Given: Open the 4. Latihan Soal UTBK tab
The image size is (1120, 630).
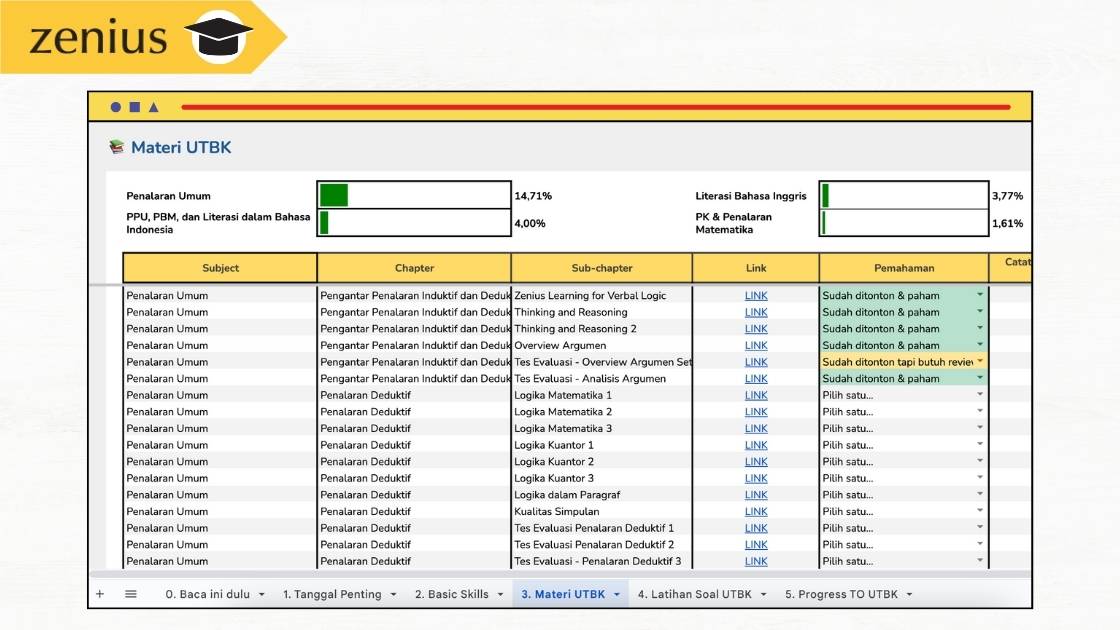Looking at the screenshot, I should click(694, 594).
